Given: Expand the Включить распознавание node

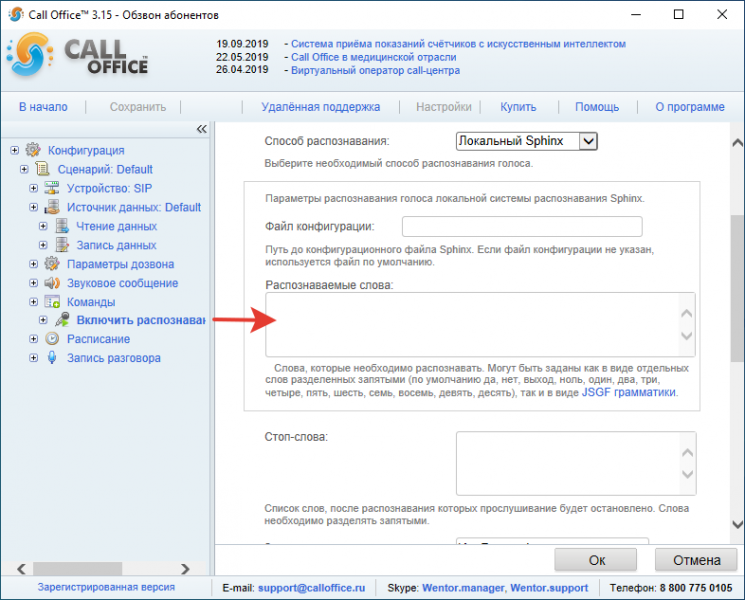Looking at the screenshot, I should click(43, 320).
